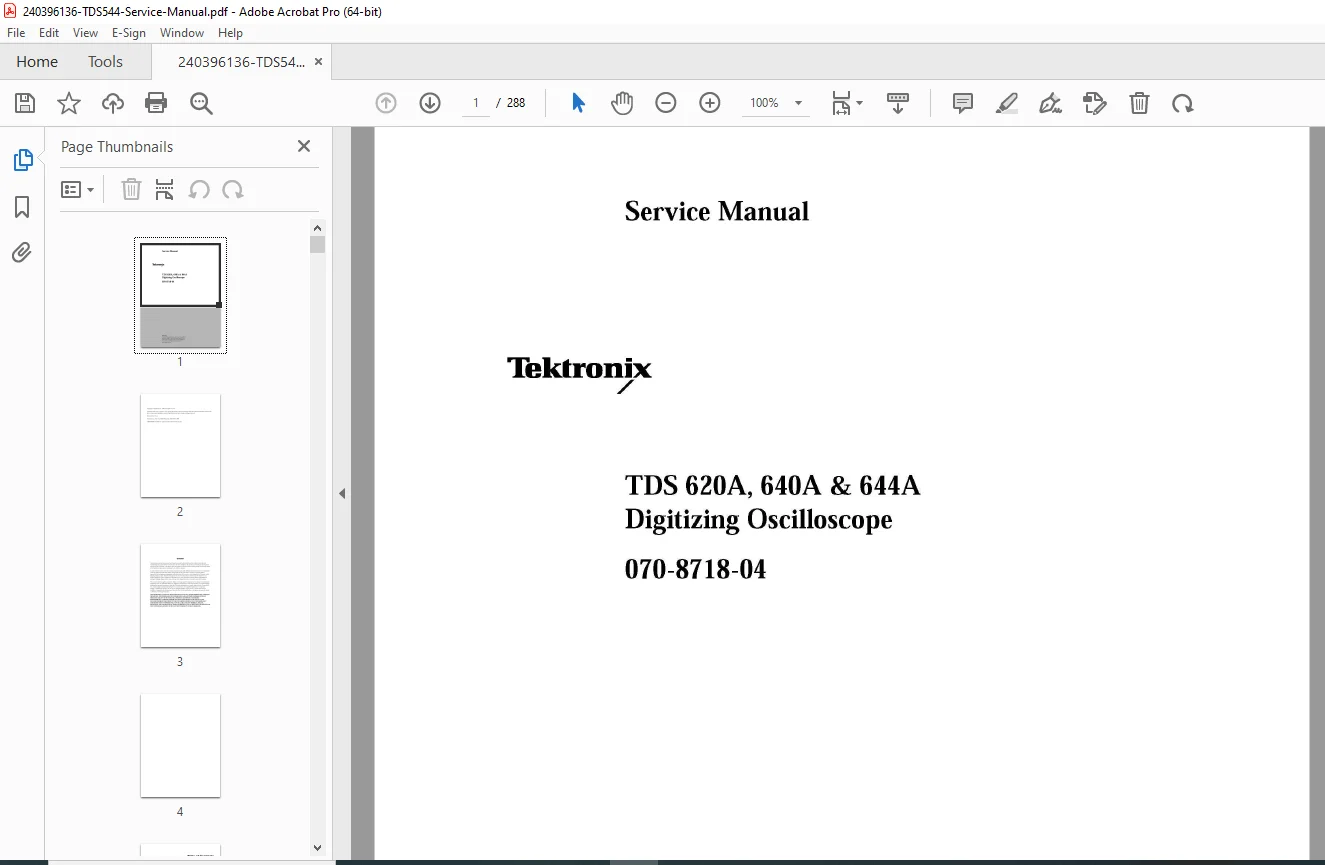
Task: Open the zoom level 100% dropdown
Action: click(x=776, y=103)
